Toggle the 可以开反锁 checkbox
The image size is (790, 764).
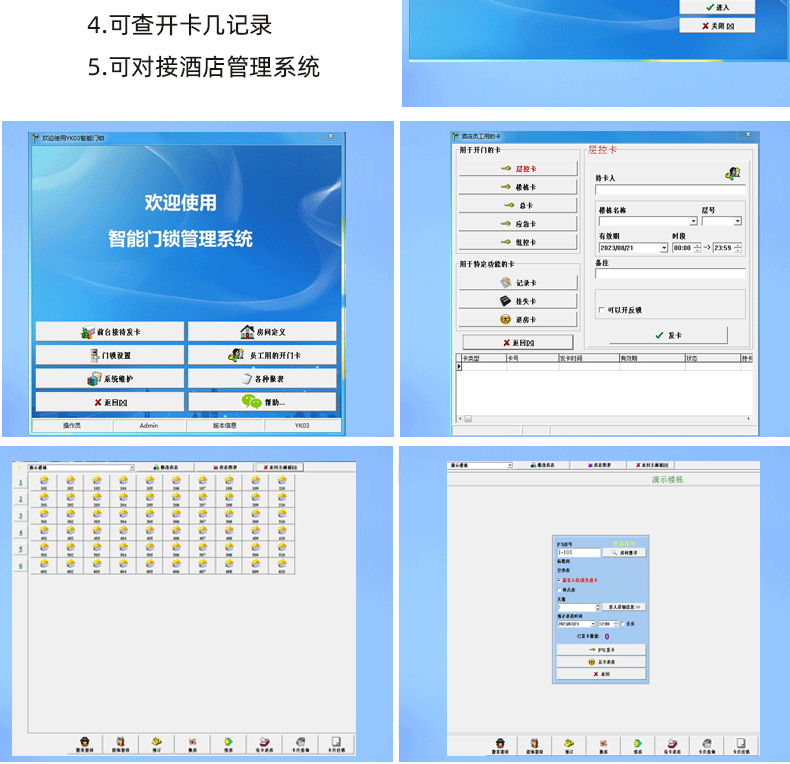click(x=601, y=310)
